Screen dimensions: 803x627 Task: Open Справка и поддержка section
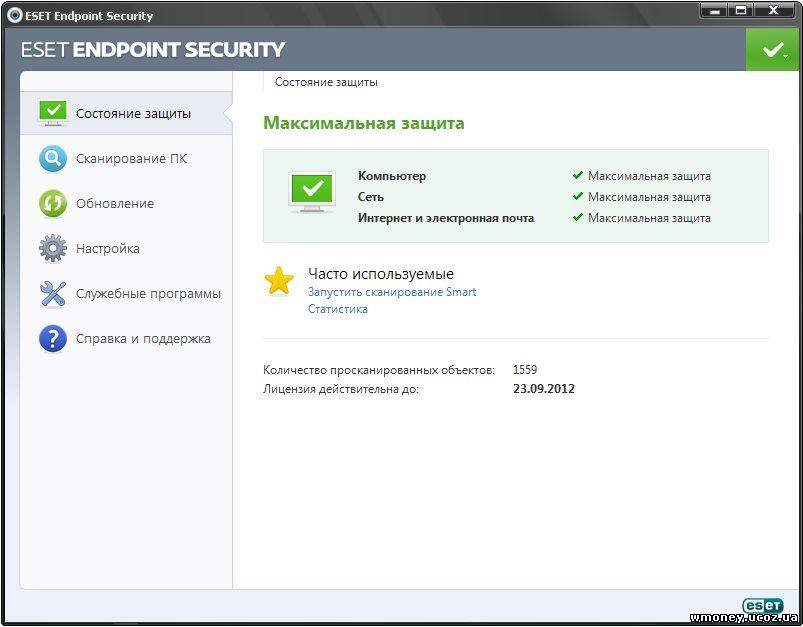(x=143, y=339)
